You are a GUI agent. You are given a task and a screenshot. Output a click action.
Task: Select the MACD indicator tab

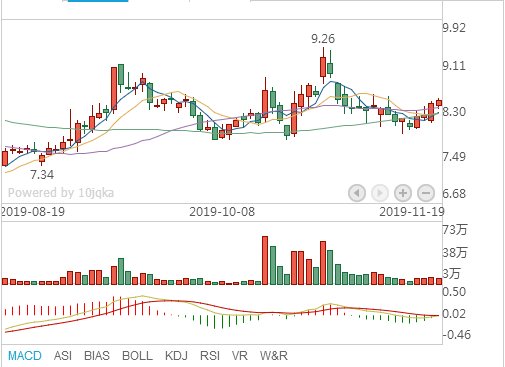pyautogui.click(x=25, y=355)
